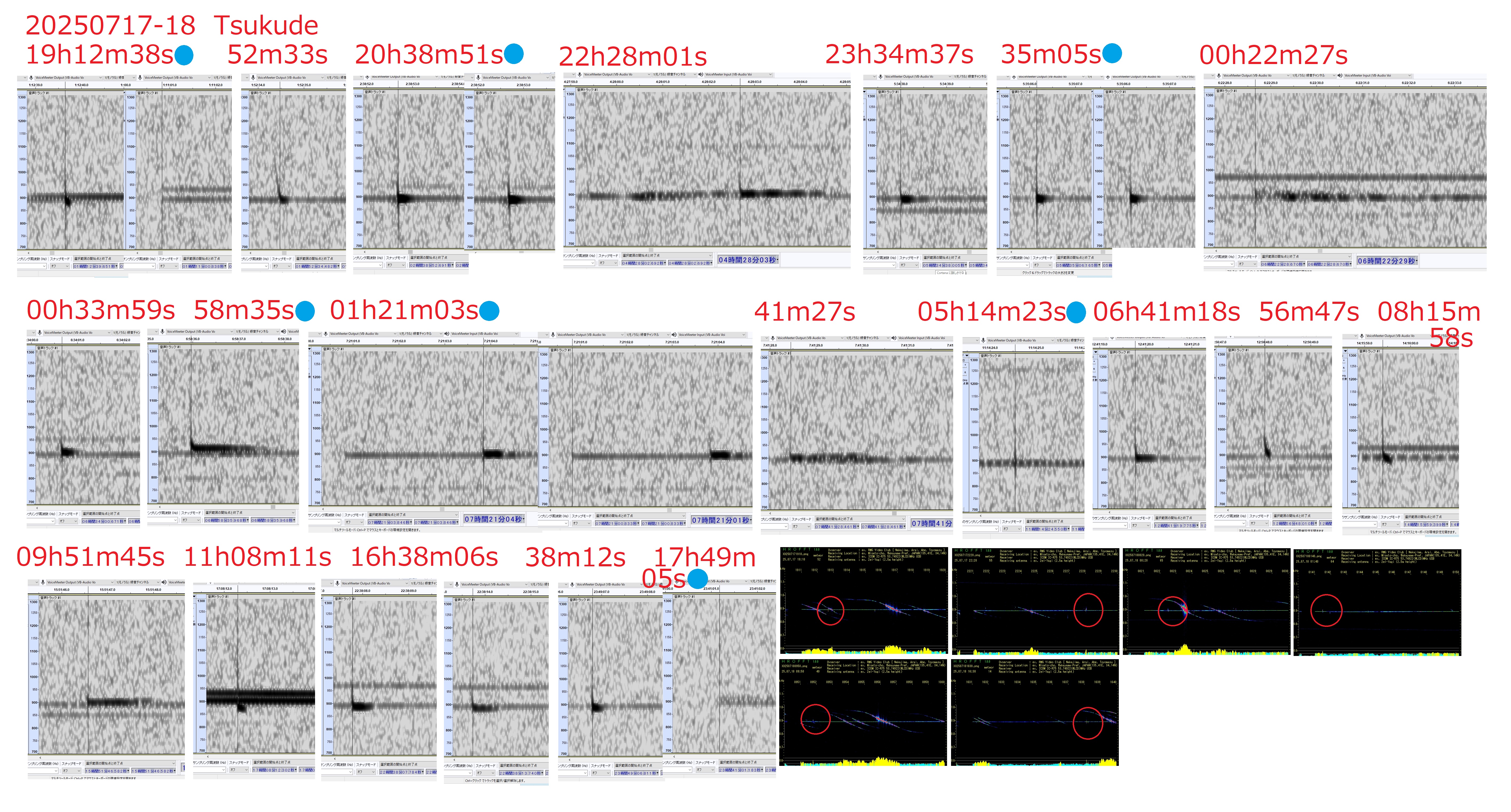
Task: Click speaker icon in the 22h28m01s panel
Action: tap(701, 74)
